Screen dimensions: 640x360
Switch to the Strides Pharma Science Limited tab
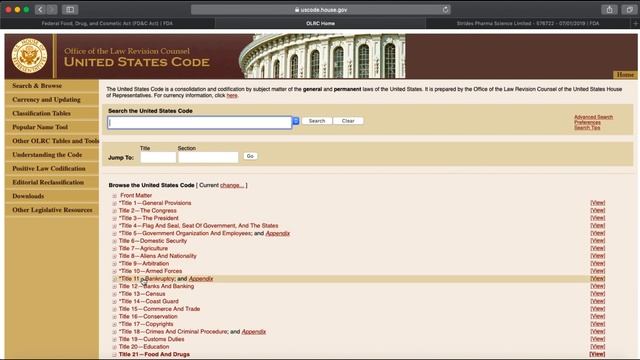click(528, 23)
